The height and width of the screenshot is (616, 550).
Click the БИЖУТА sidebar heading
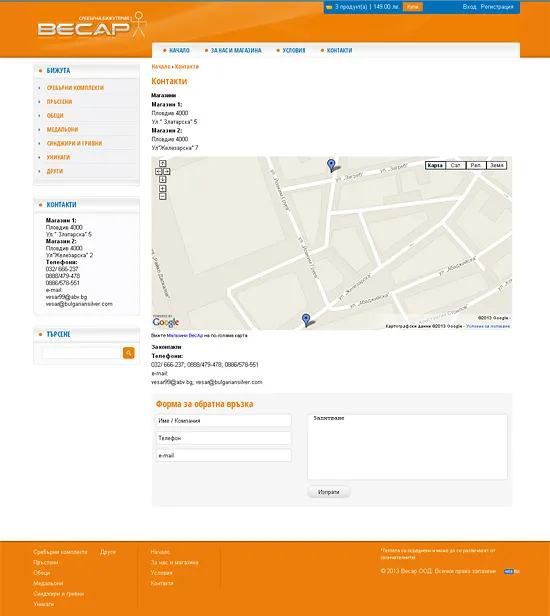[58, 71]
